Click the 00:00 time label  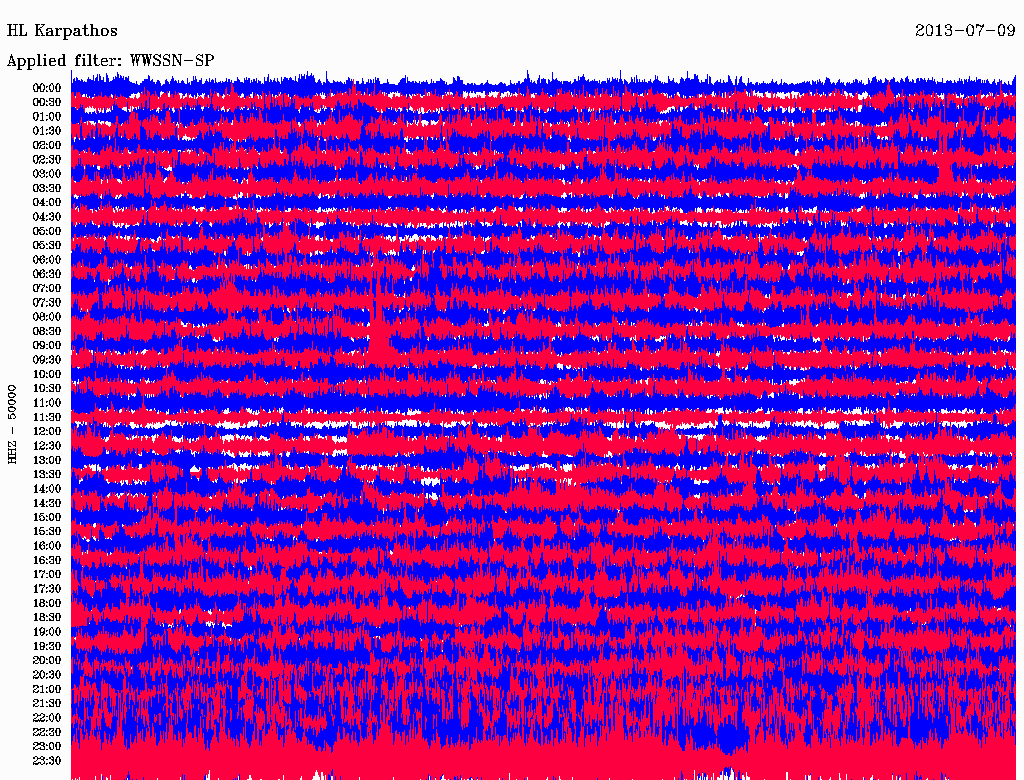[x=47, y=88]
